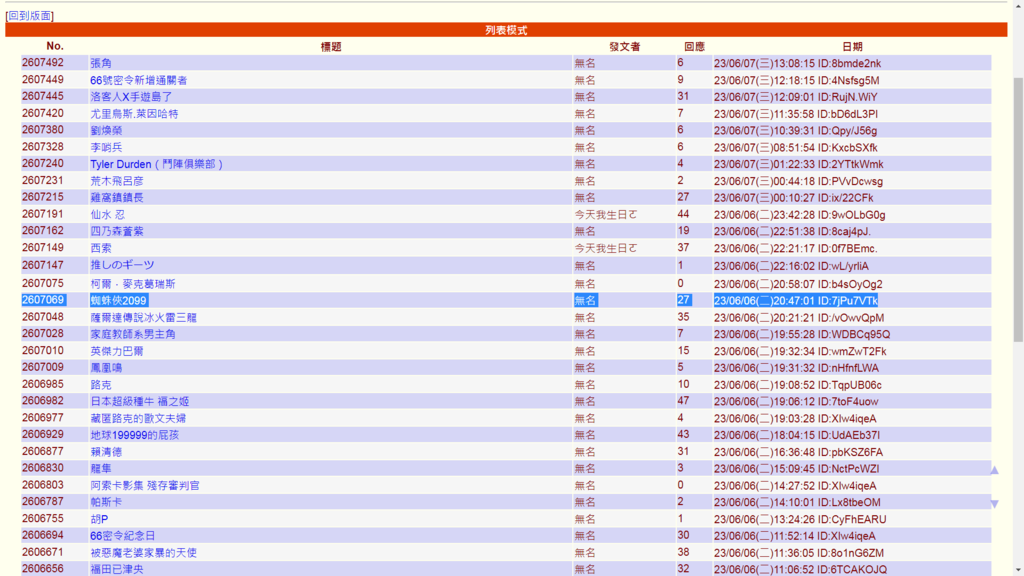This screenshot has height=576, width=1024.
Task: Open highlighted thread 蜘蛛俠2099
Action: click(118, 300)
